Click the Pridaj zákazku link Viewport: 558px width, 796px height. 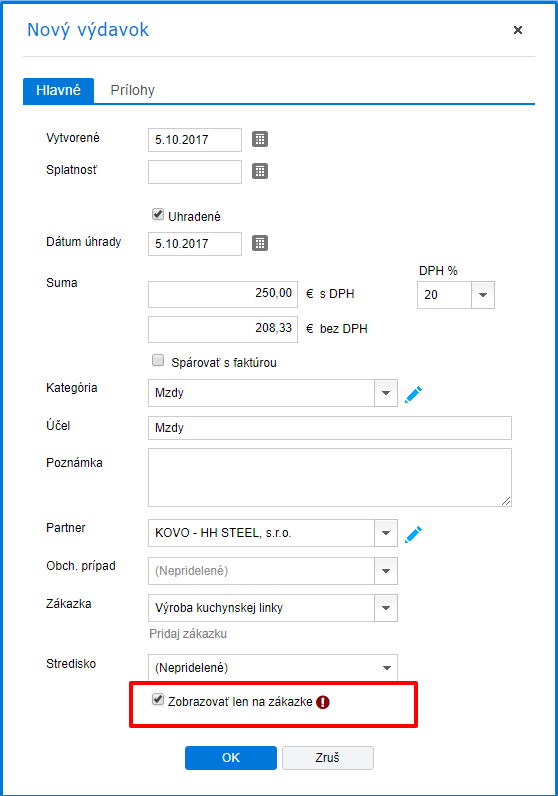click(x=188, y=634)
